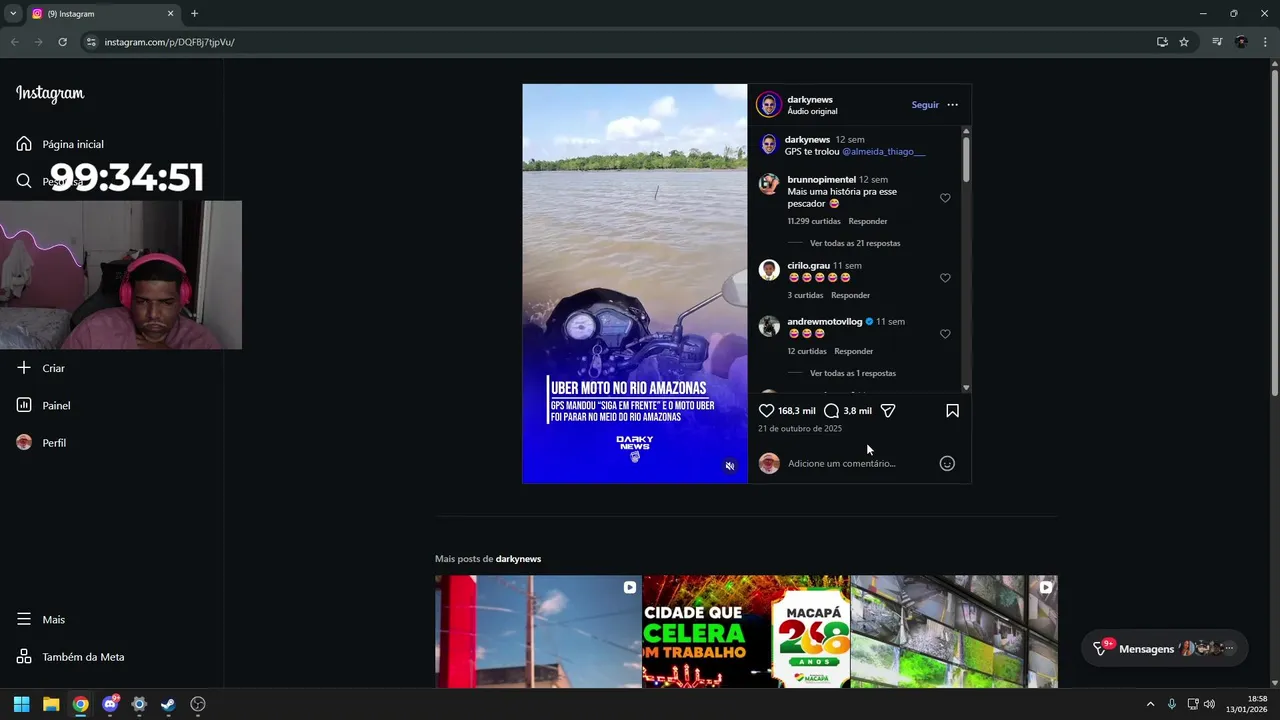Open File Explorer from taskbar
Viewport: 1280px width, 720px height.
pos(51,704)
